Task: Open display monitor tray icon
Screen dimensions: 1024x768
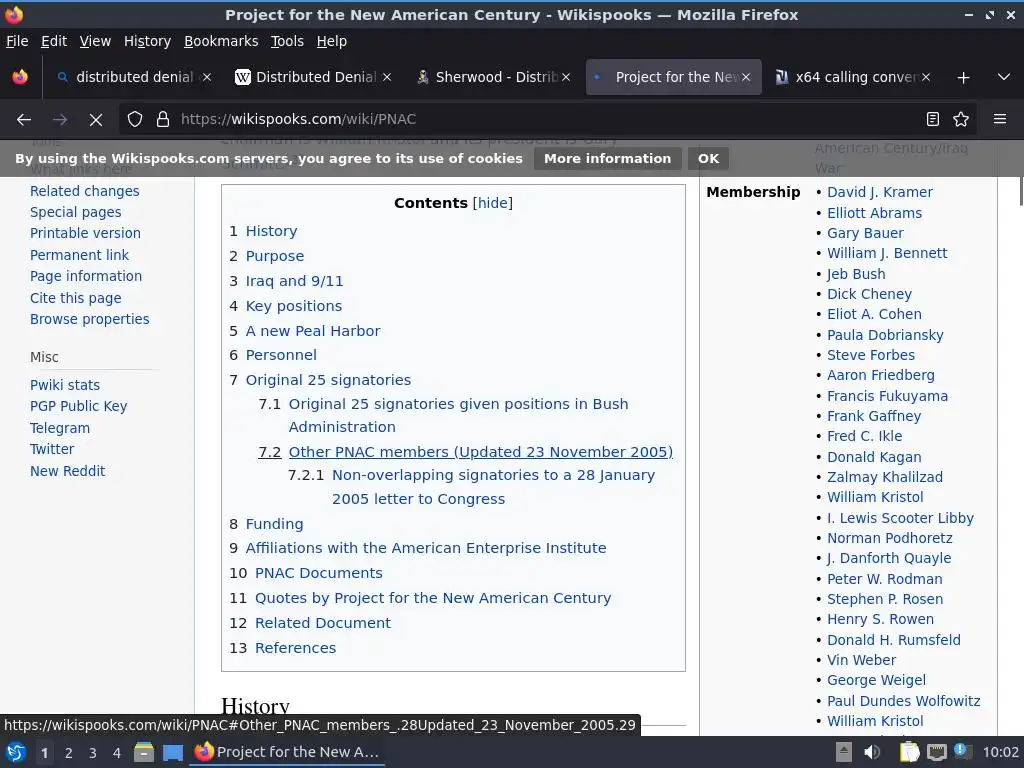Action: (937, 752)
